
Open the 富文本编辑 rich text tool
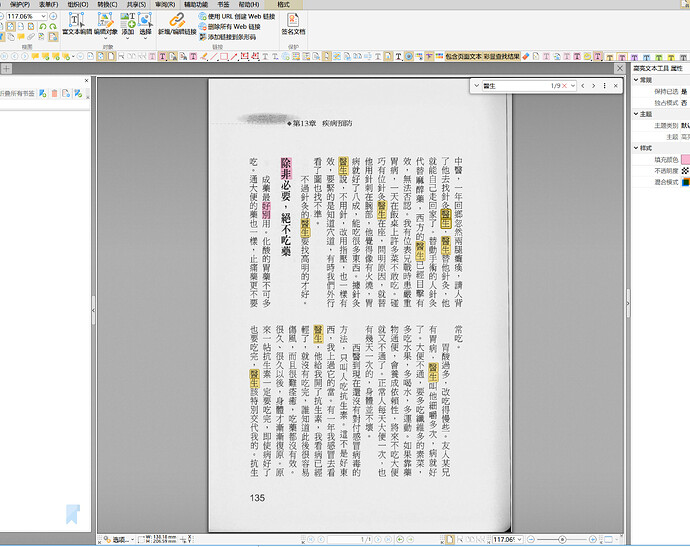click(x=77, y=24)
